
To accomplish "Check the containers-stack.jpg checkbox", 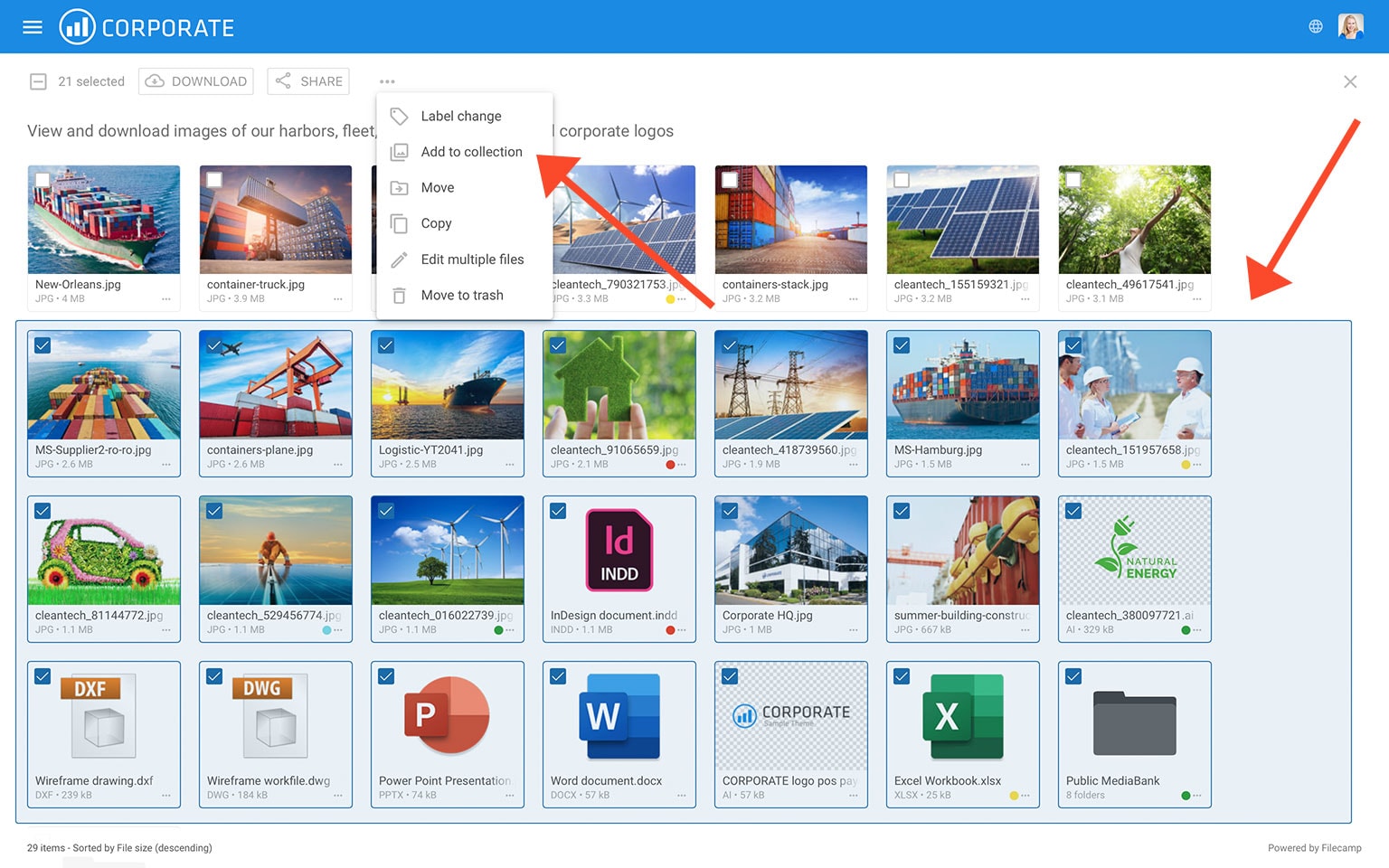I will (730, 180).
